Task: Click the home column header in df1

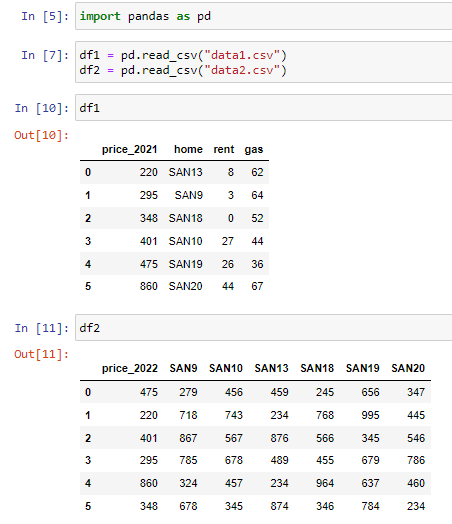Action: (x=188, y=149)
